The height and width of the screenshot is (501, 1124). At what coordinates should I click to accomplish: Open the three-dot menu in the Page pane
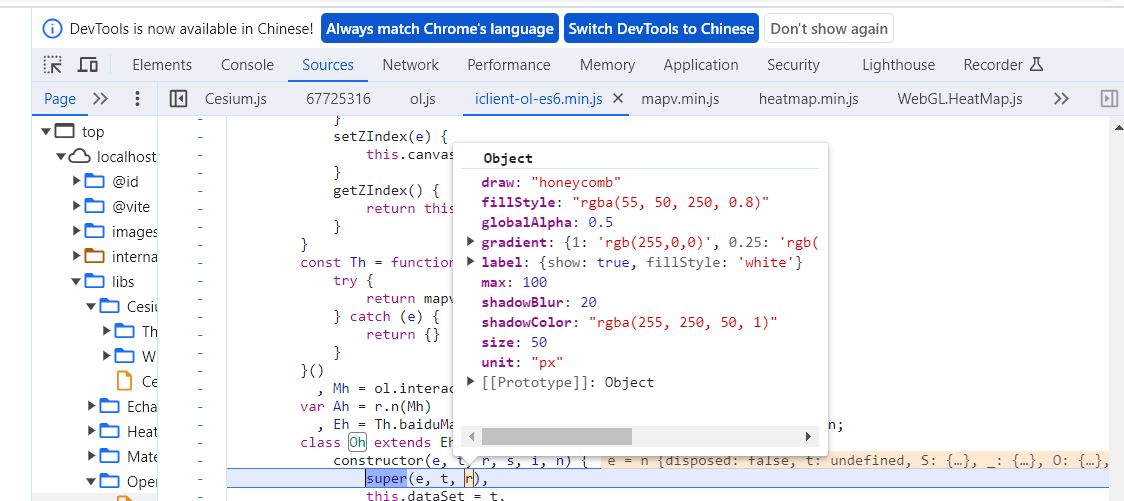click(138, 99)
